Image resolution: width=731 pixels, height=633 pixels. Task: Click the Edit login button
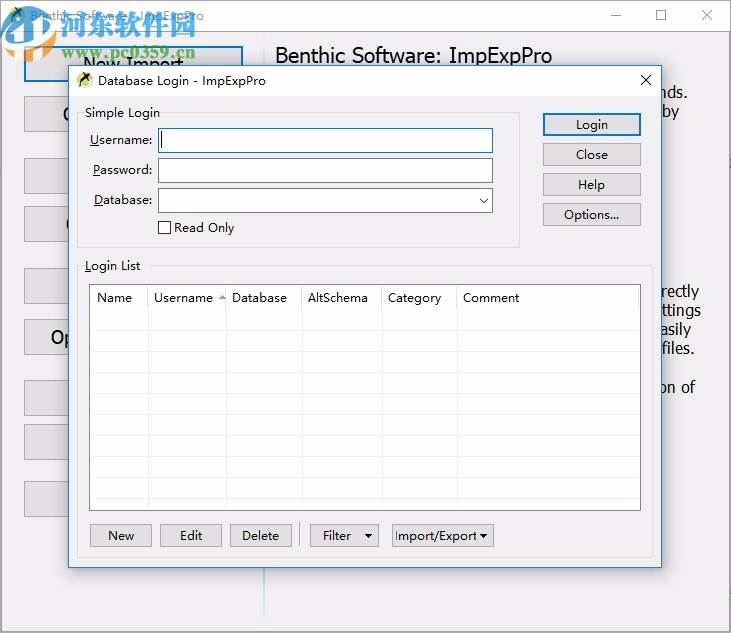click(191, 536)
